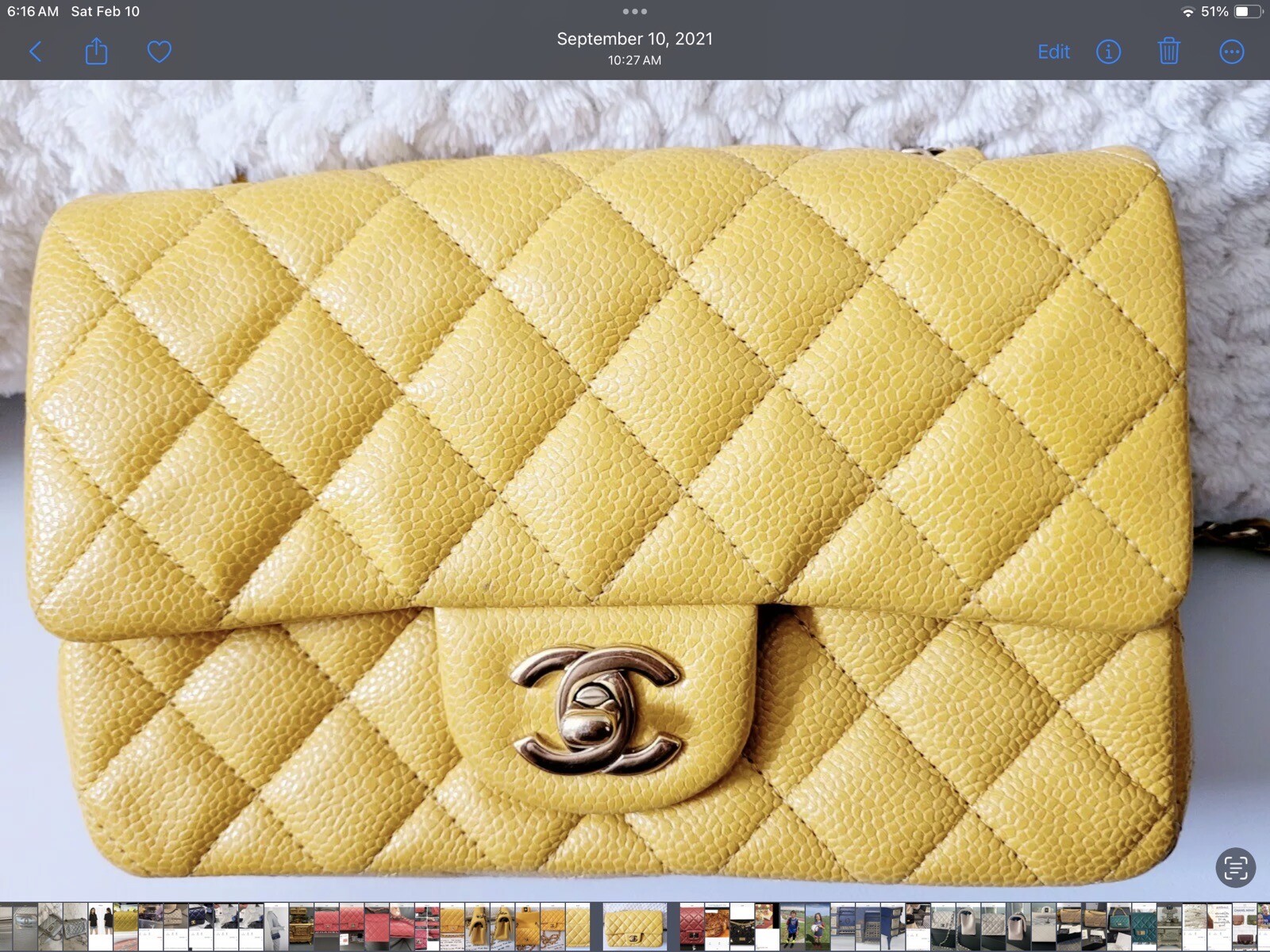Tap the three dots indicator at top center

pos(634,11)
